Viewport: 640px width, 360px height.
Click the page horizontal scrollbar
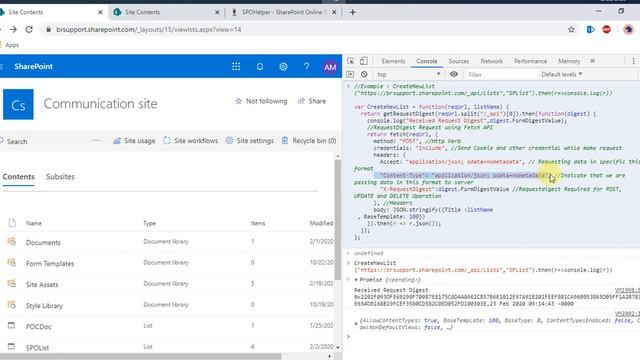point(140,356)
